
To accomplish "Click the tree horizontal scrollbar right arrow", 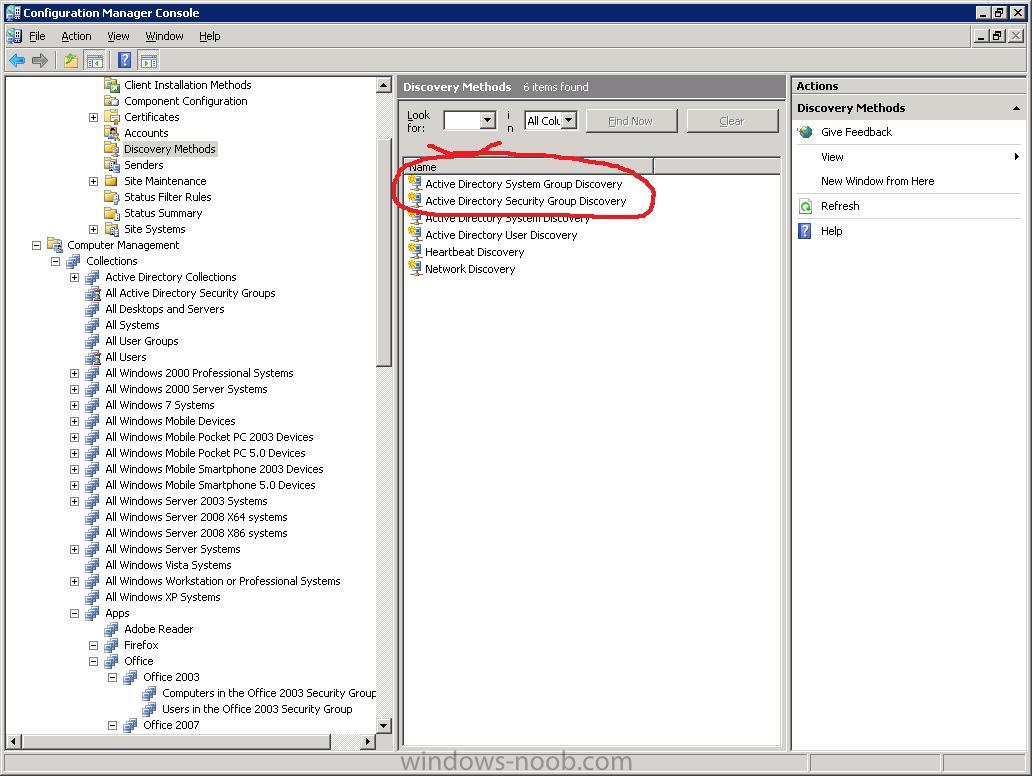I will pyautogui.click(x=369, y=741).
